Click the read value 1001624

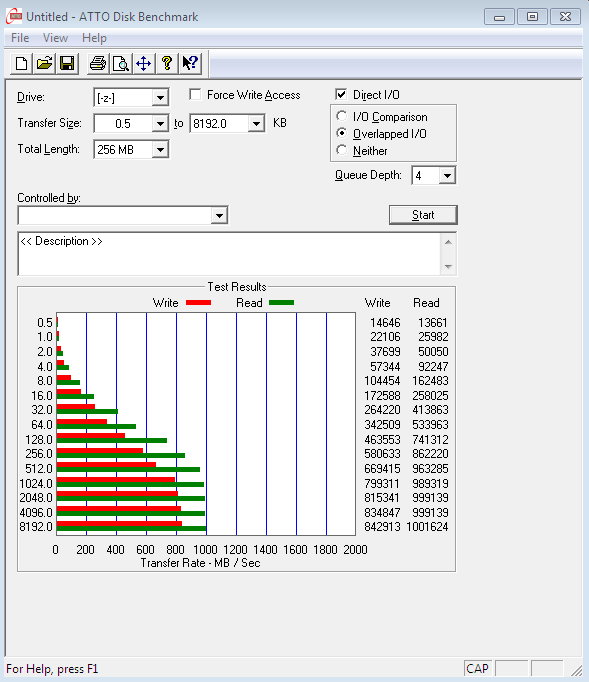427,527
